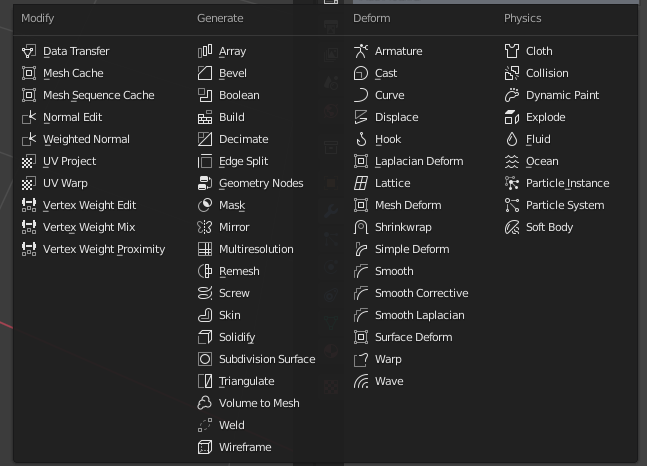Image resolution: width=647 pixels, height=466 pixels.
Task: Click the Armature figure icon
Action: tap(361, 51)
